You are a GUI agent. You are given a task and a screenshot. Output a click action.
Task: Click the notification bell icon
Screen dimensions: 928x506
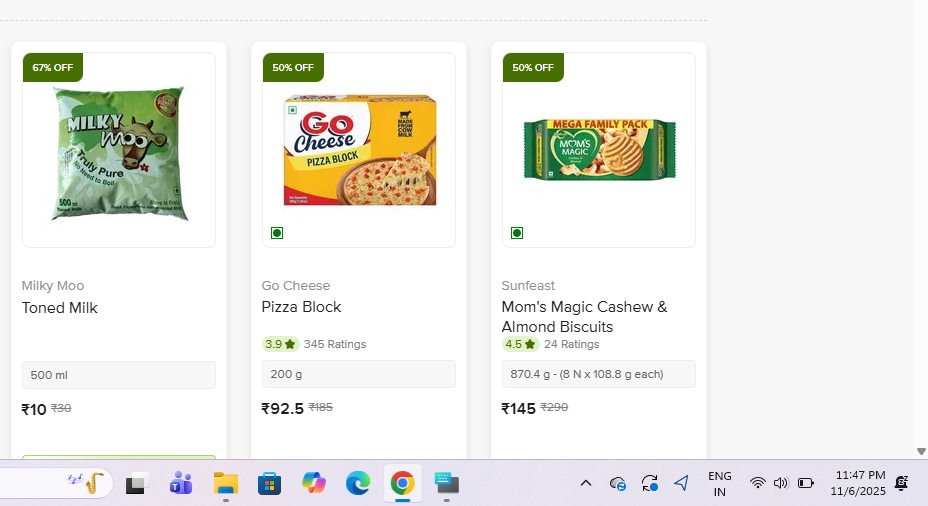click(901, 484)
